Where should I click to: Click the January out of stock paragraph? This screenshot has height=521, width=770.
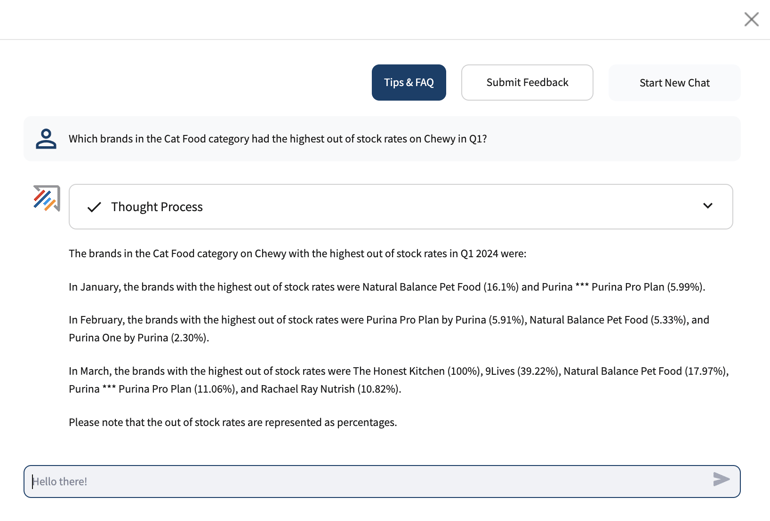[x=387, y=287]
